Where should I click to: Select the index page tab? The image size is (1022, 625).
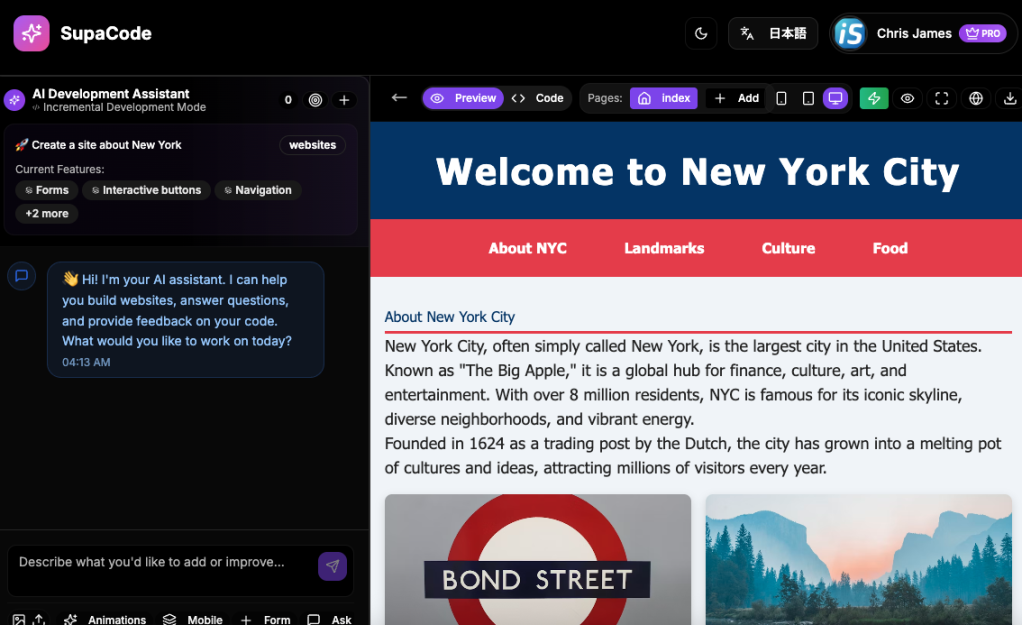click(664, 98)
